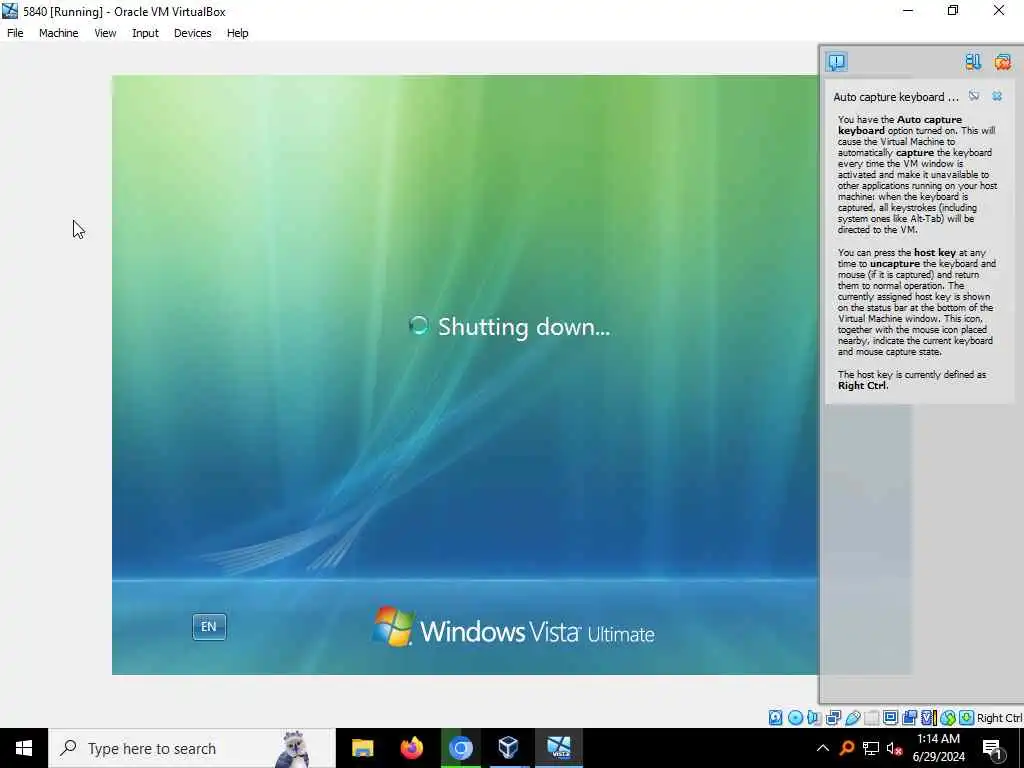The image size is (1024, 768).
Task: Dismiss the Auto capture keyboard notification
Action: pyautogui.click(x=997, y=96)
